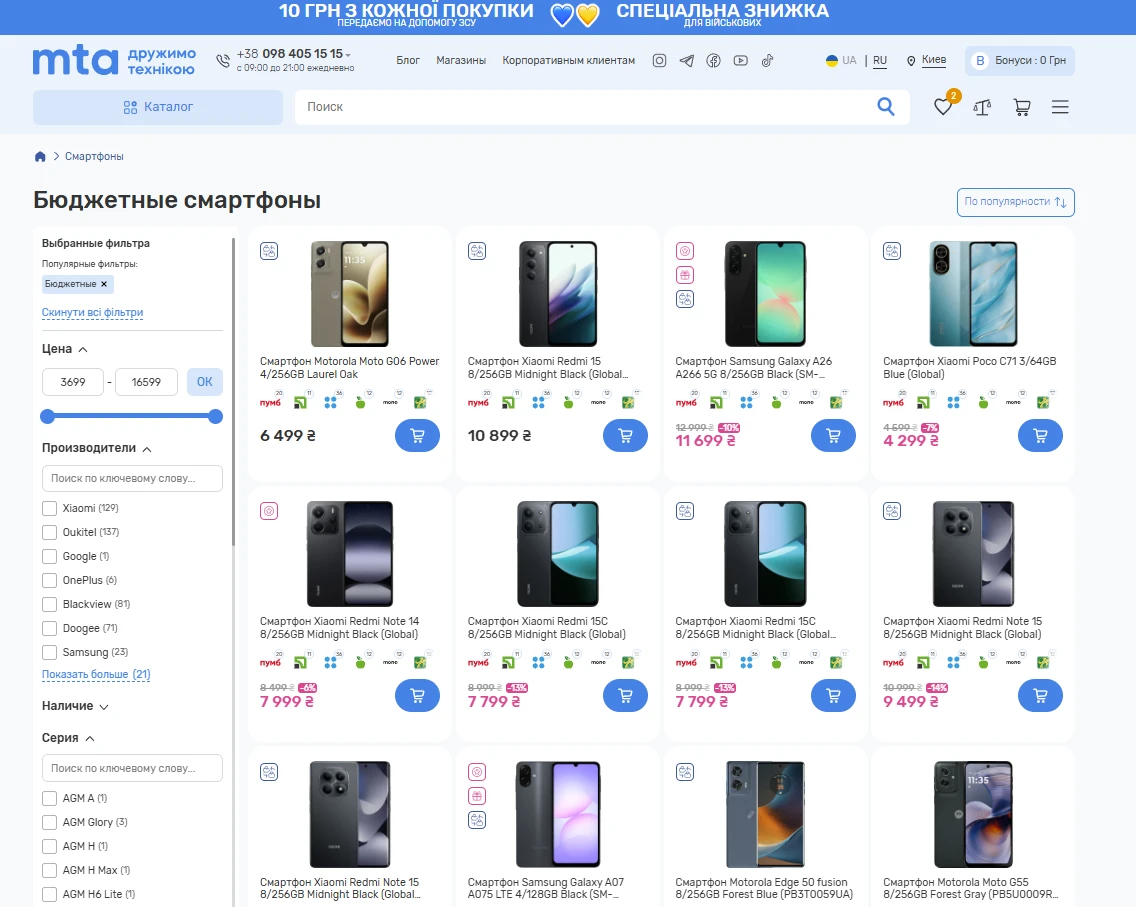This screenshot has height=907, width=1136.
Task: Open the Каталог button
Action: click(158, 107)
